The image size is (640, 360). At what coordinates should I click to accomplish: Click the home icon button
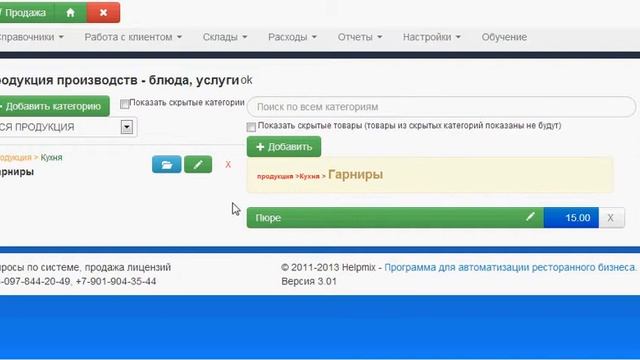pyautogui.click(x=70, y=13)
